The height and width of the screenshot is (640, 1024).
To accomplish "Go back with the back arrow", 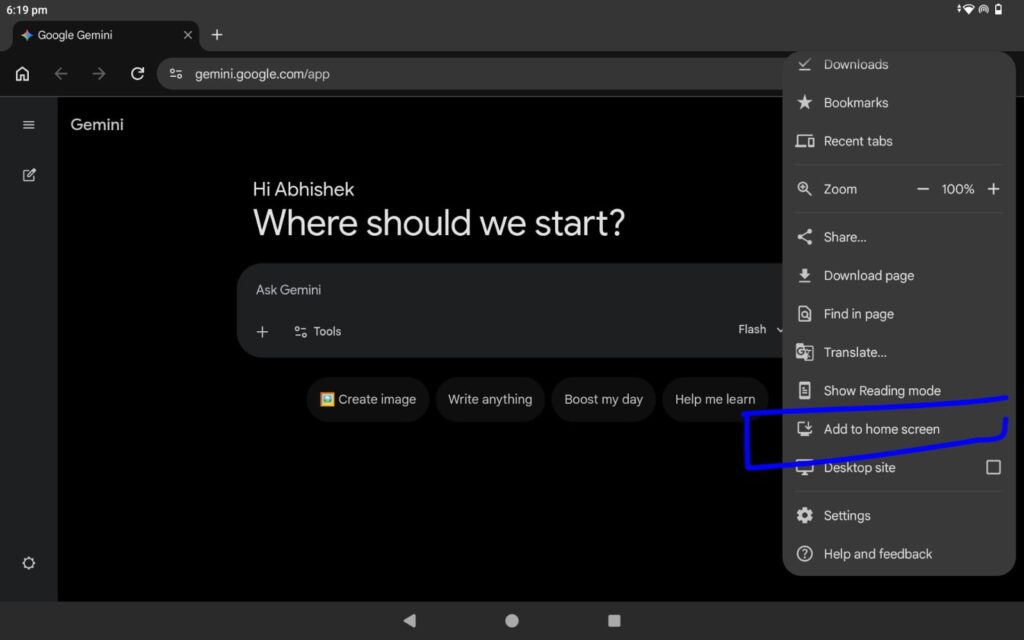I will coord(61,74).
